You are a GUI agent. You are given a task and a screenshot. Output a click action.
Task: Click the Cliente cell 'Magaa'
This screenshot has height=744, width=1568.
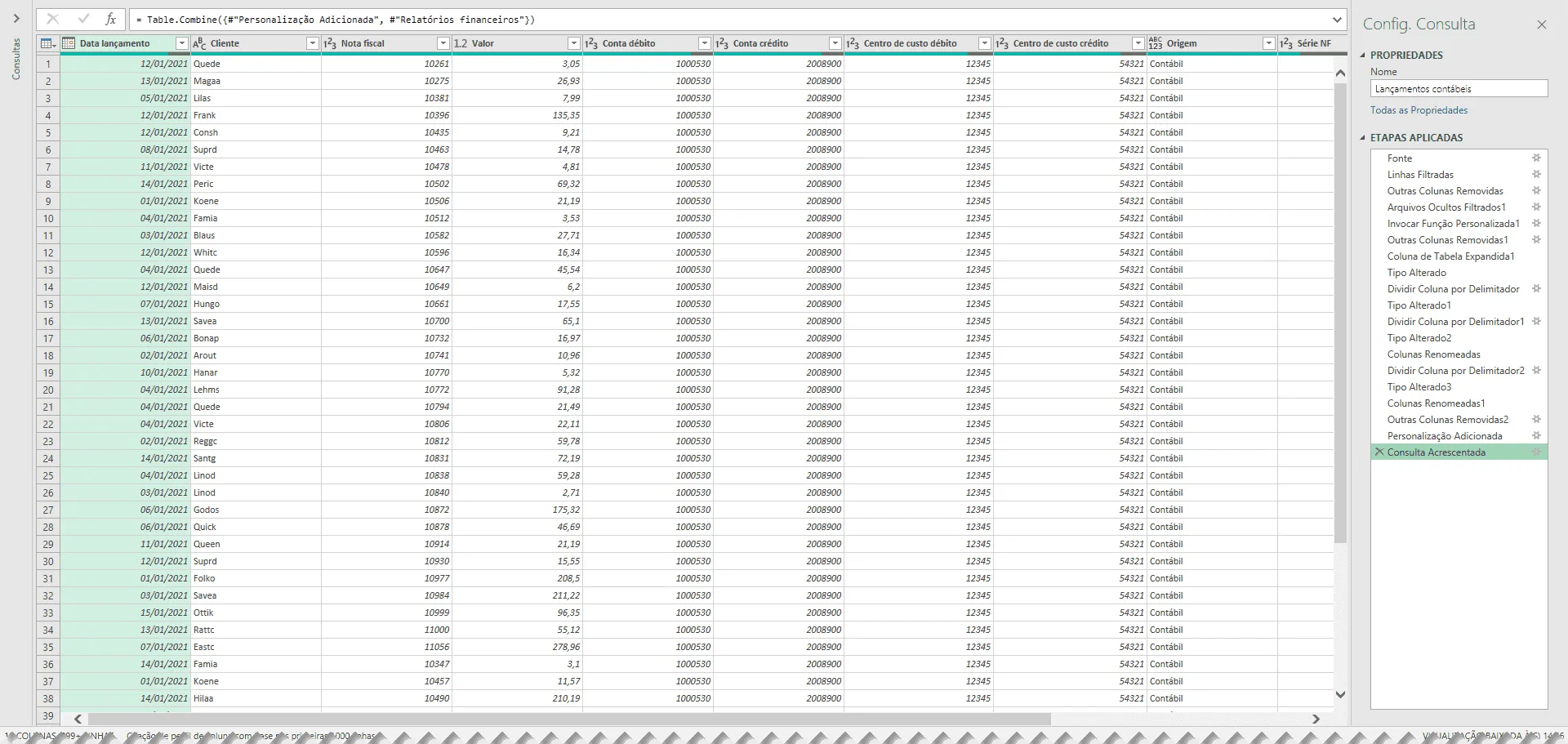coord(256,81)
